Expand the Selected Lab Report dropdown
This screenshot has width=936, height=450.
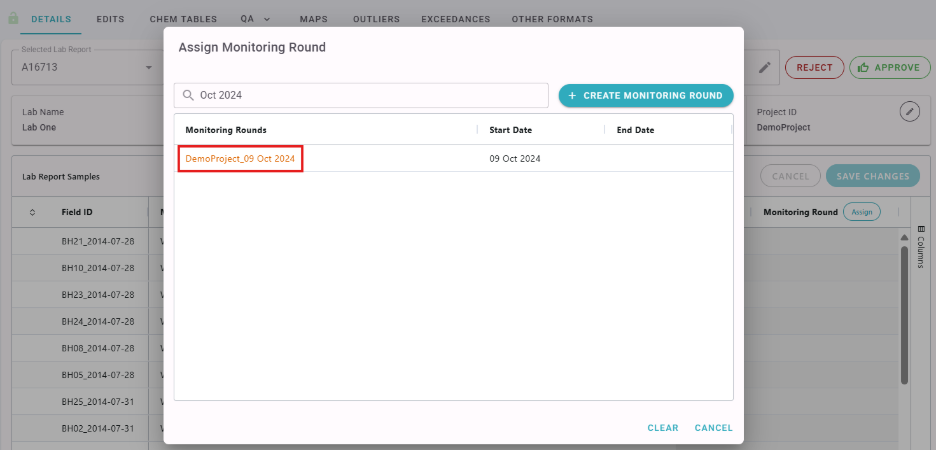point(149,68)
